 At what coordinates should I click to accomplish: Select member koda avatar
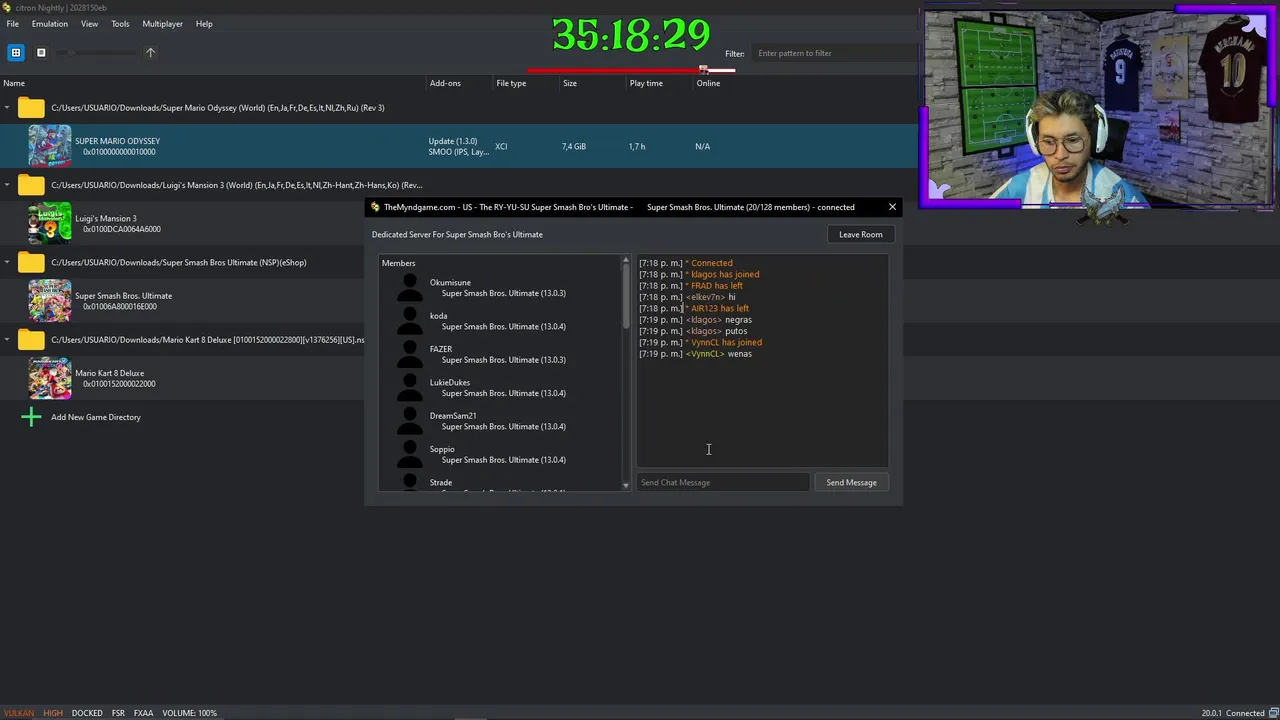click(410, 321)
